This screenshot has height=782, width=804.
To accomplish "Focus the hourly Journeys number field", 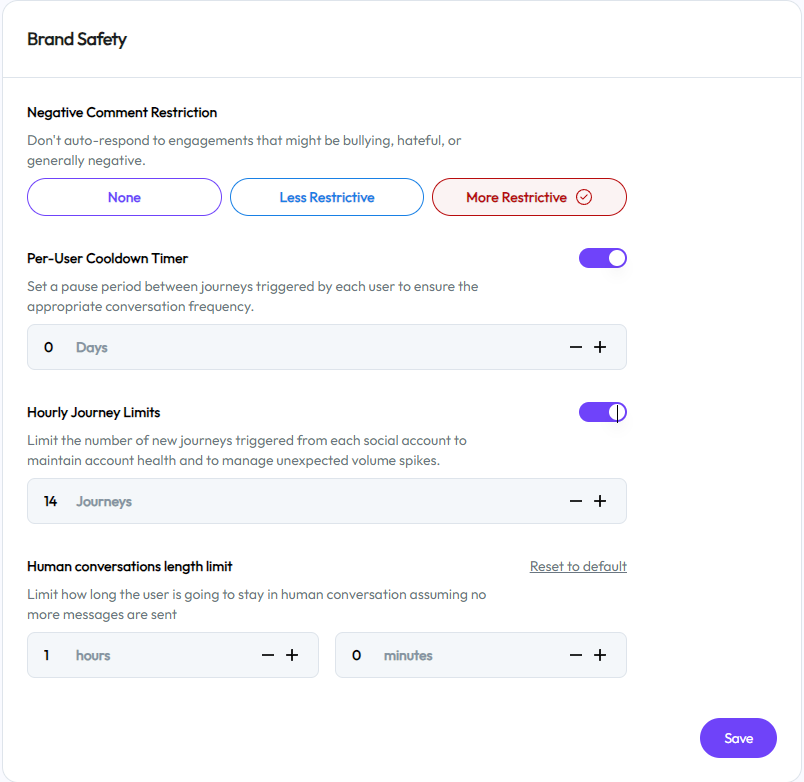I will 300,502.
